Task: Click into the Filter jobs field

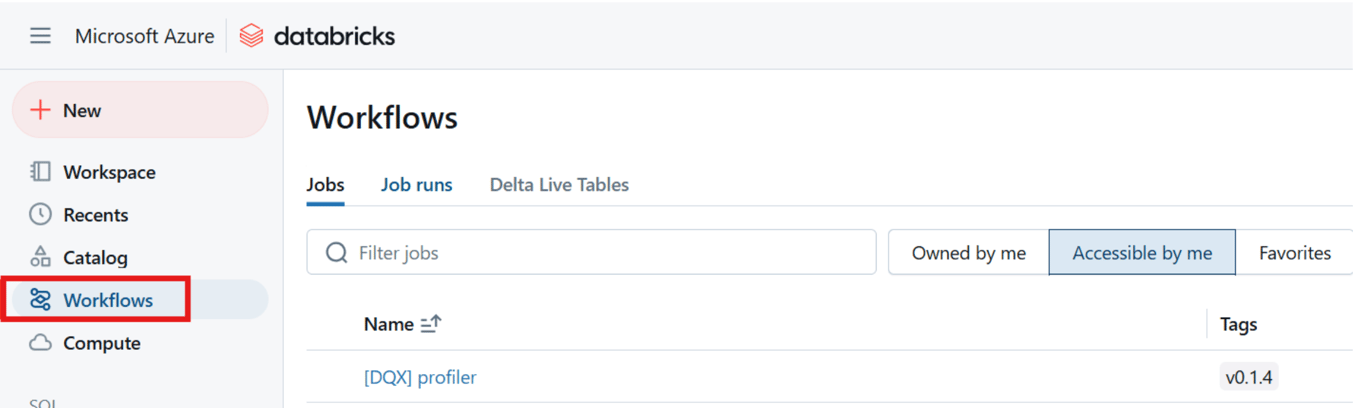Action: (x=591, y=253)
